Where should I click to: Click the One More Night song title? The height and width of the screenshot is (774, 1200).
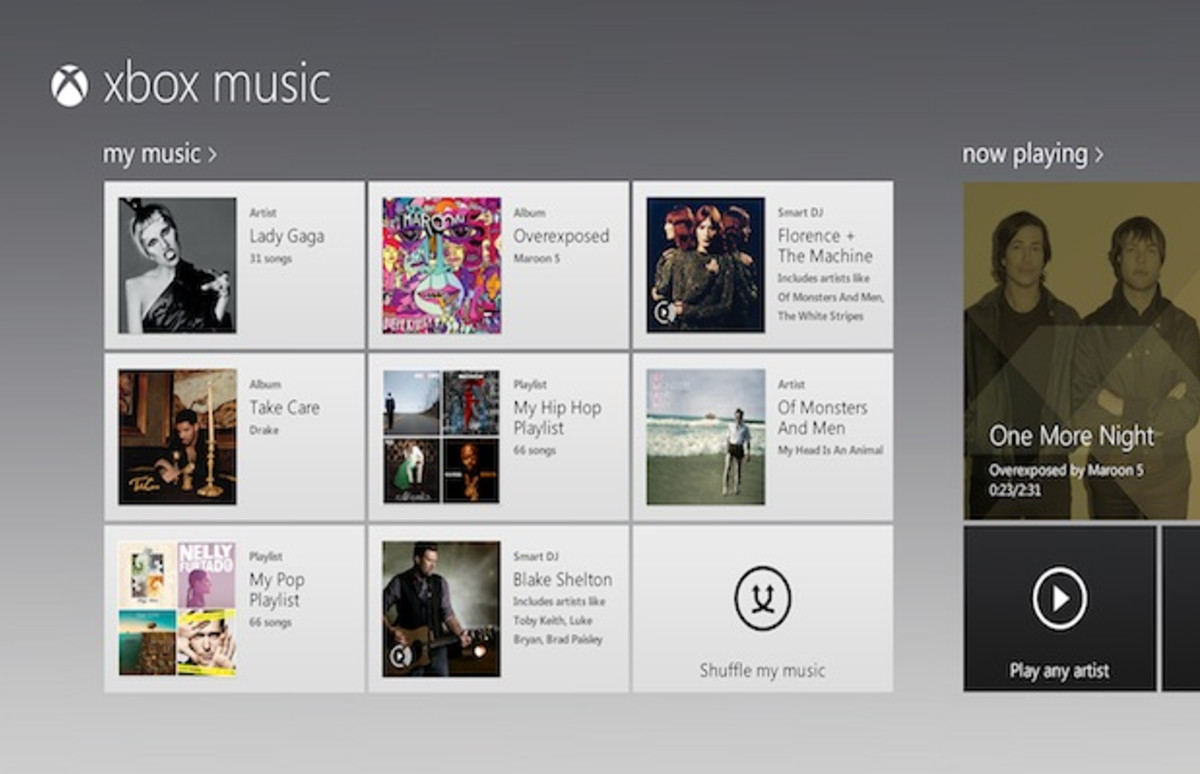(x=1072, y=437)
